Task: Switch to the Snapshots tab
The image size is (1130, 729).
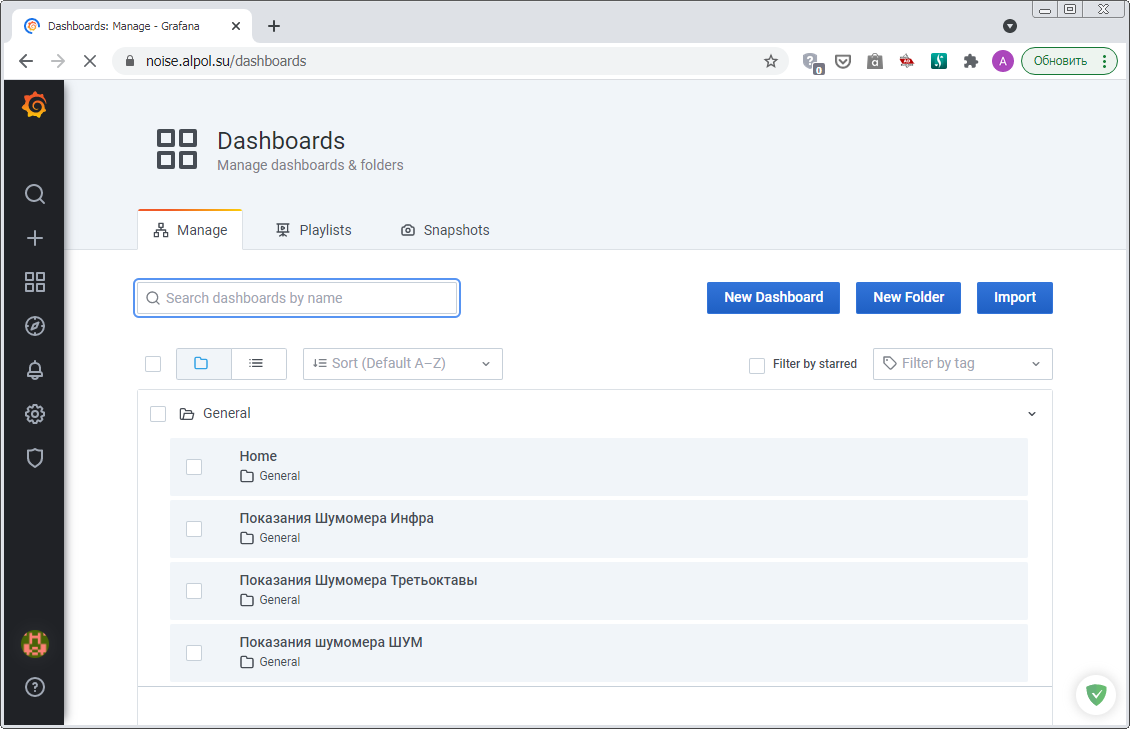Action: (x=445, y=230)
